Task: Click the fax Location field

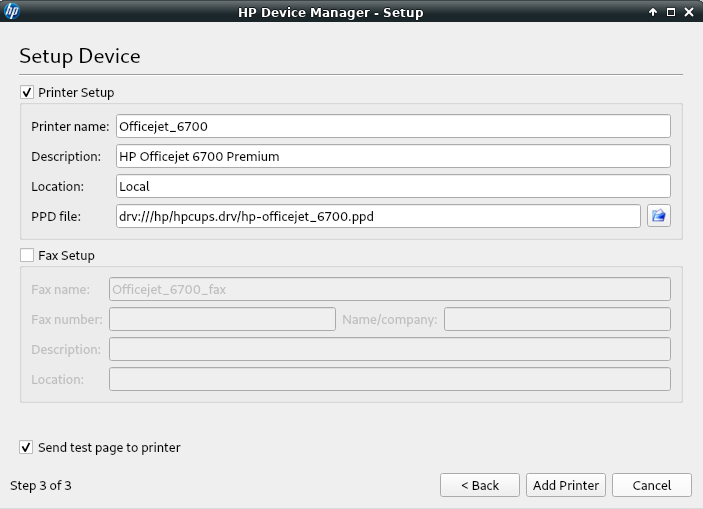Action: click(x=388, y=379)
